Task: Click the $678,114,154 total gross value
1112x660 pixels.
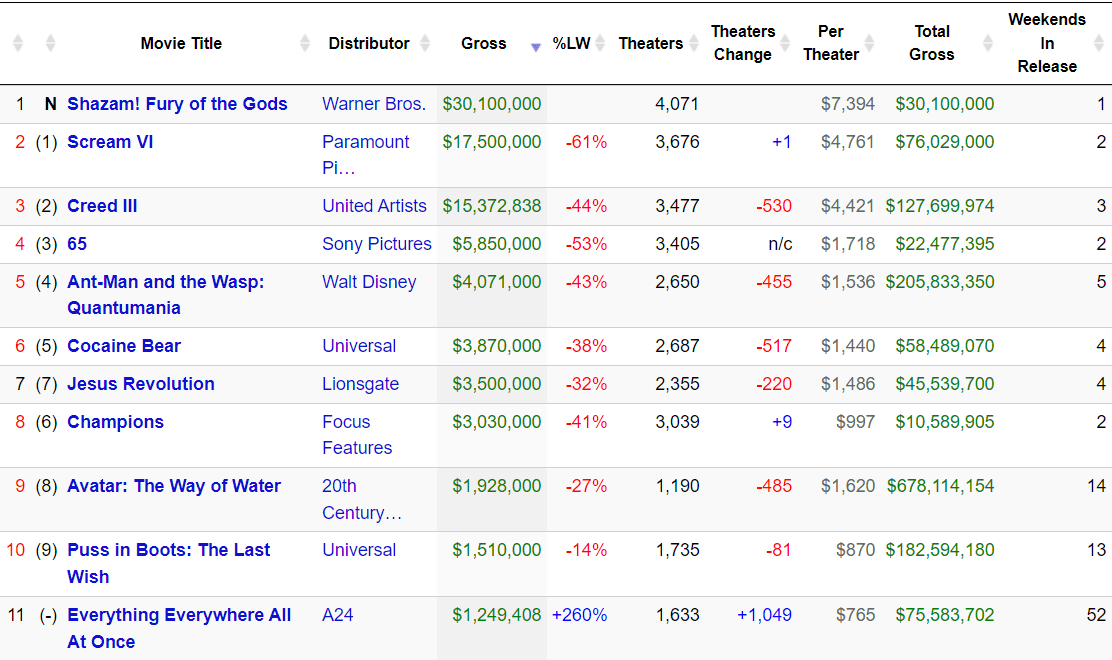Action: click(940, 486)
